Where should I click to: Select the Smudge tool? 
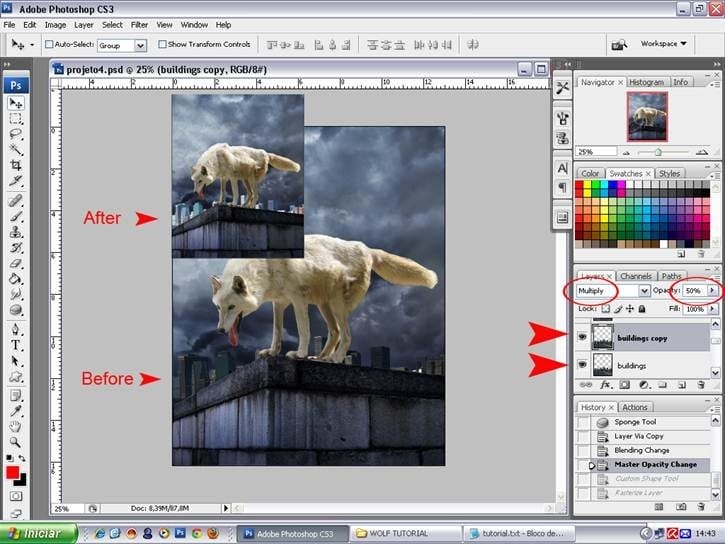(16, 294)
